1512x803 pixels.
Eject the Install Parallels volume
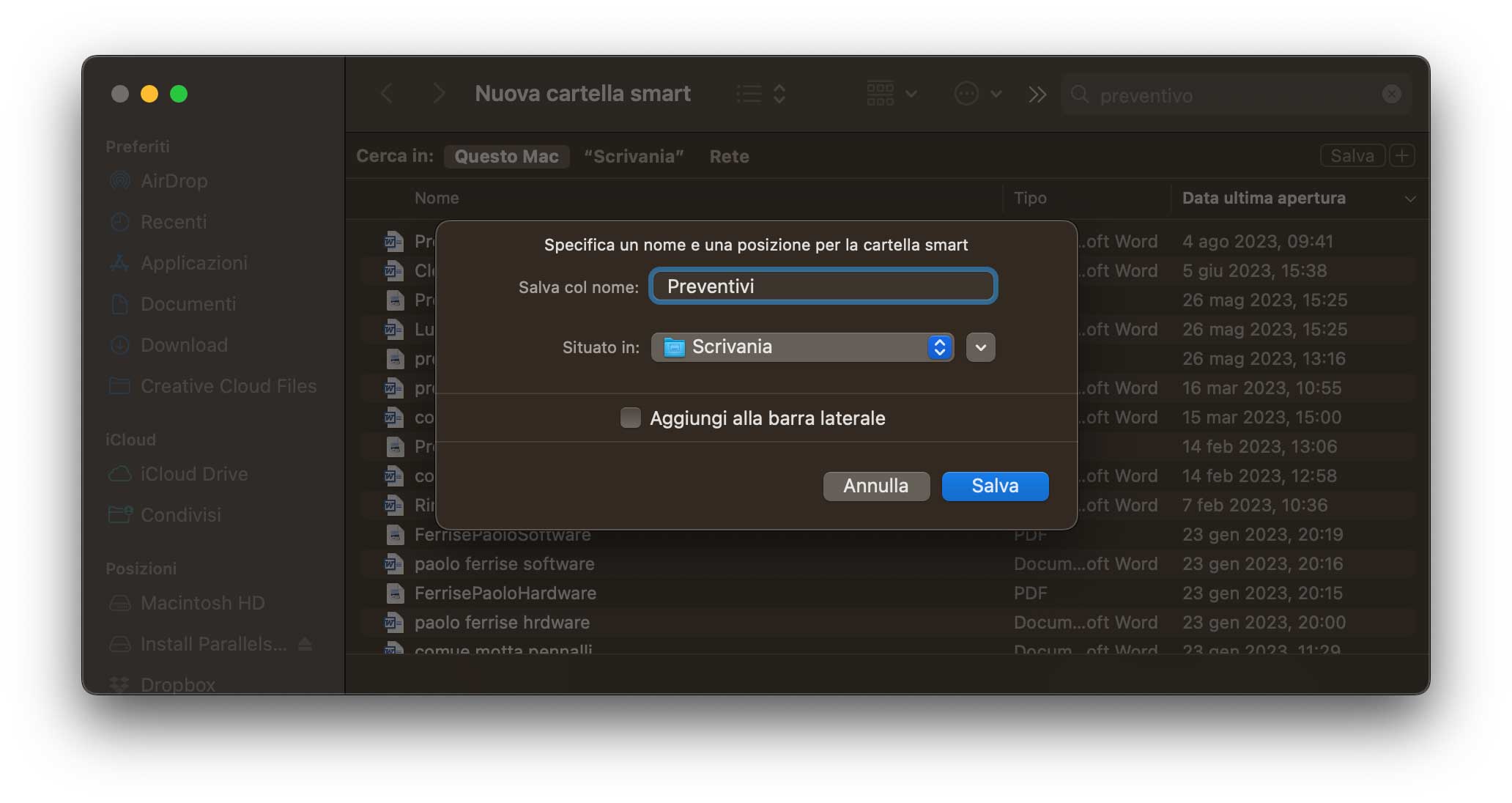tap(305, 644)
